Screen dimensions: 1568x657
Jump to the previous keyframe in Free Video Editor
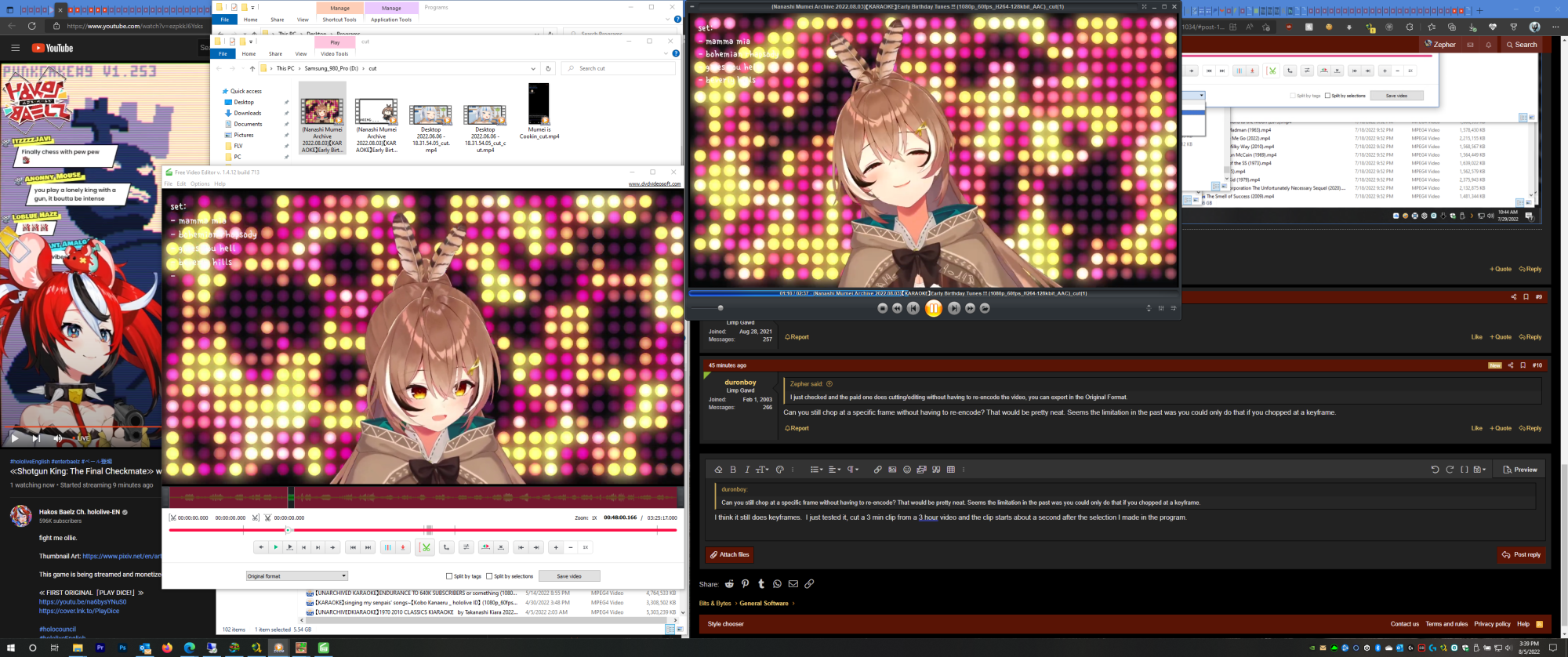pyautogui.click(x=353, y=547)
